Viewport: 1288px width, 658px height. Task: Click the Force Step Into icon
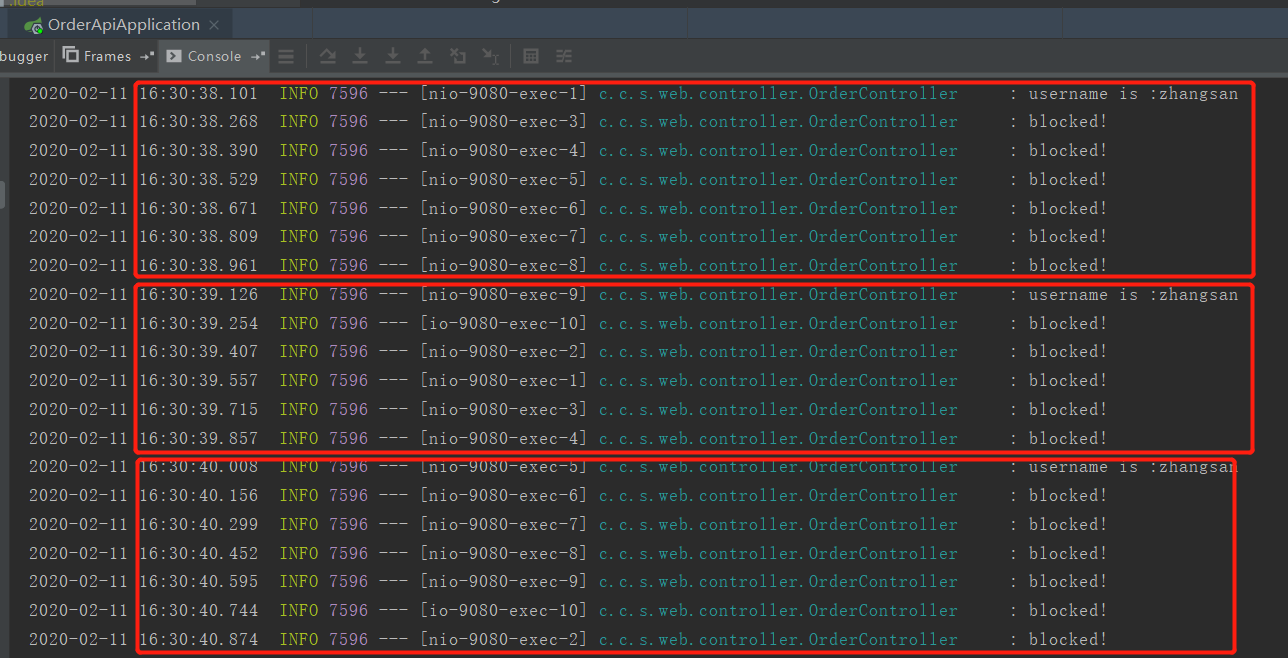pos(393,56)
